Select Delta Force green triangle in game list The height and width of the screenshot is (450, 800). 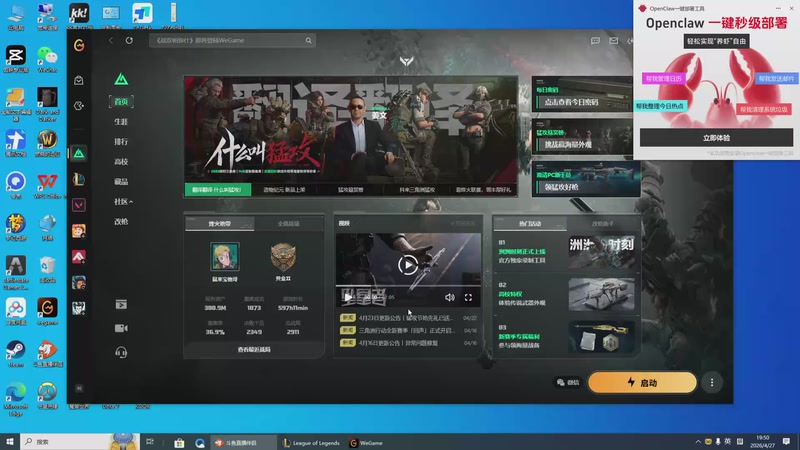79,153
